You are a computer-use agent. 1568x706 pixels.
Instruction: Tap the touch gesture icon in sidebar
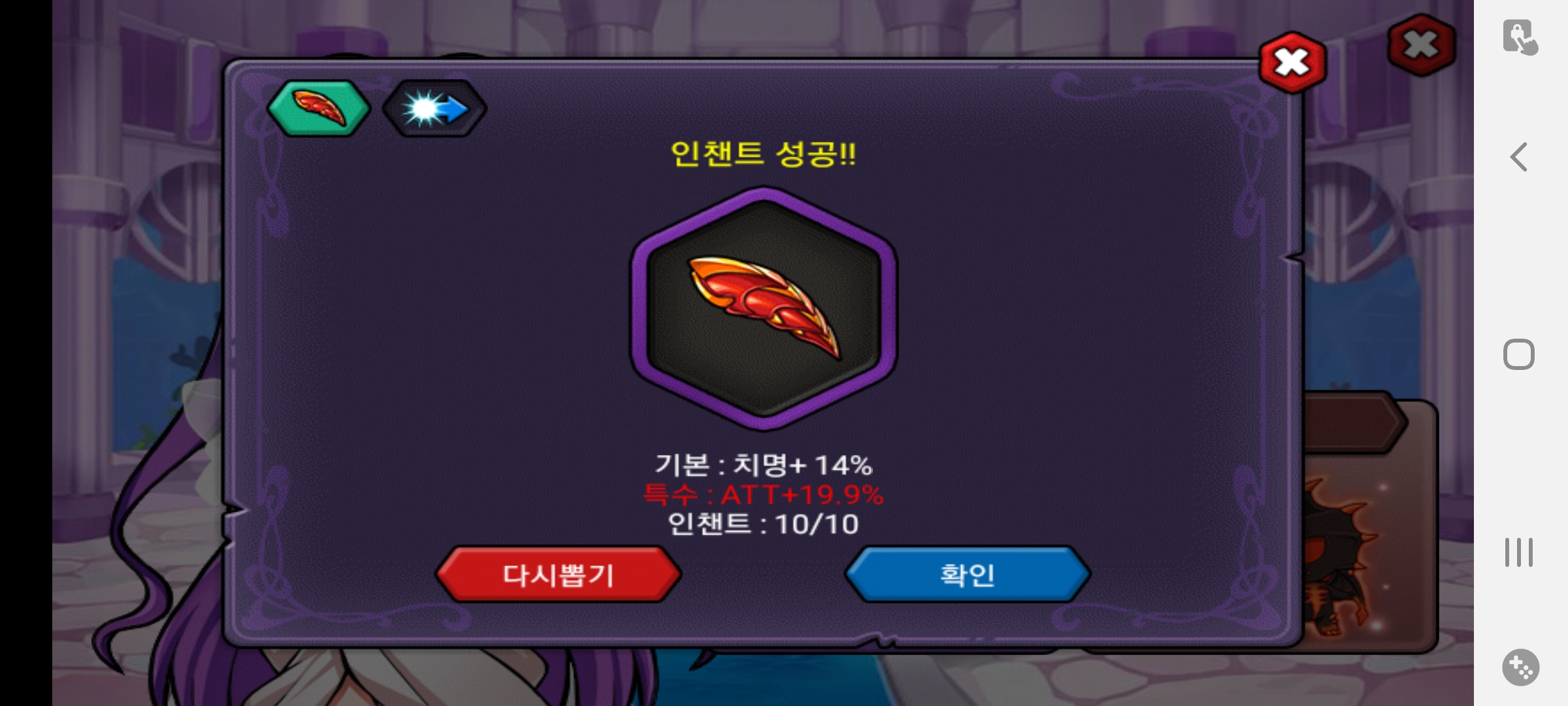click(1520, 37)
